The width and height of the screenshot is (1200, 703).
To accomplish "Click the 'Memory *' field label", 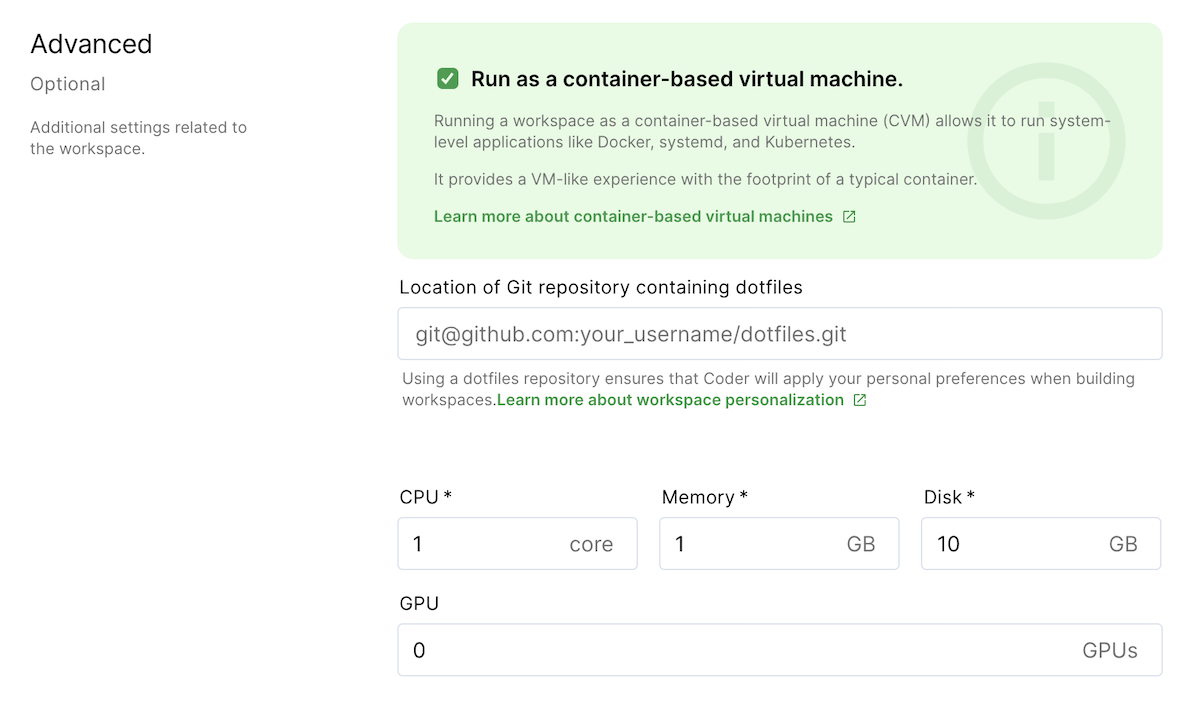I will click(x=705, y=497).
